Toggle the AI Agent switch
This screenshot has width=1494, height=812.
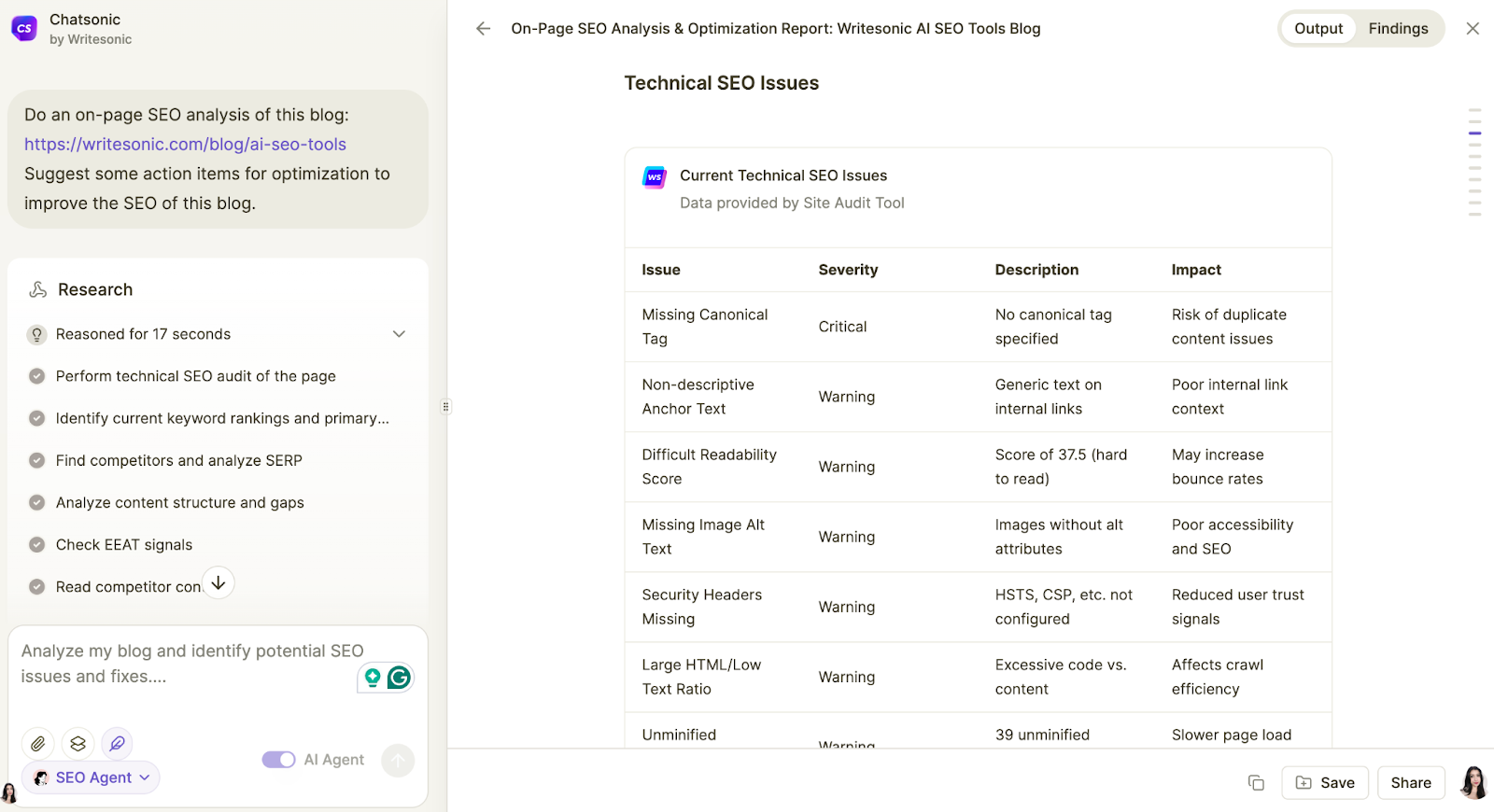pos(278,760)
